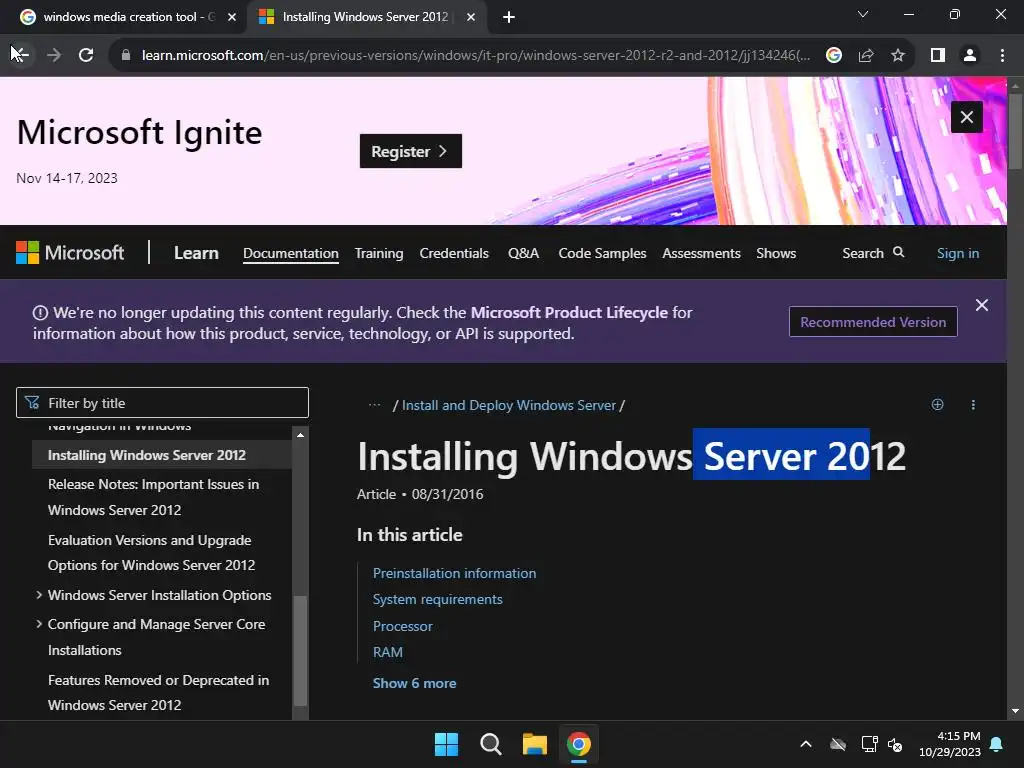The width and height of the screenshot is (1024, 768).
Task: Open the Chrome profile menu
Action: click(970, 55)
